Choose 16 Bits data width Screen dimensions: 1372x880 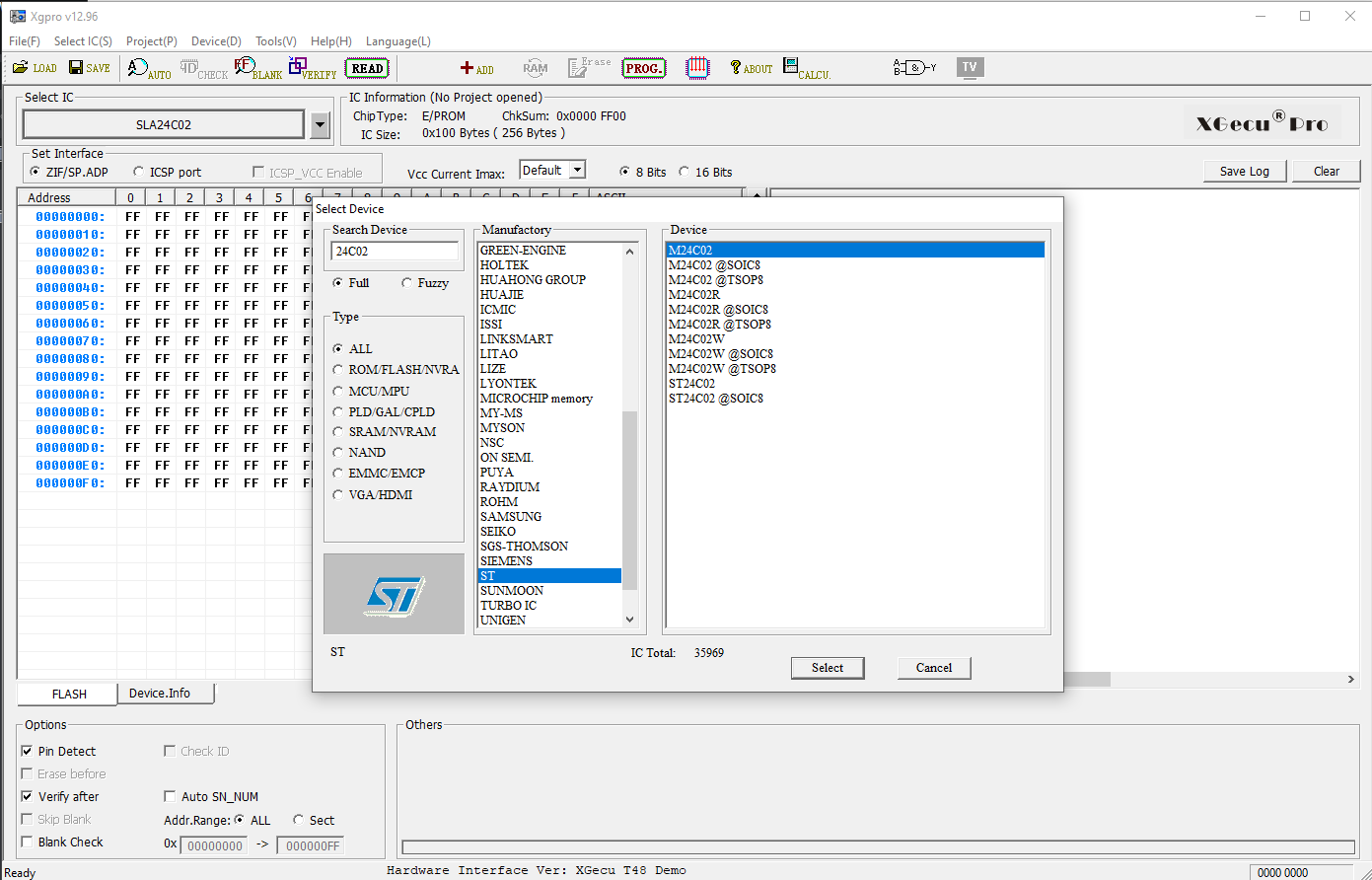(706, 172)
